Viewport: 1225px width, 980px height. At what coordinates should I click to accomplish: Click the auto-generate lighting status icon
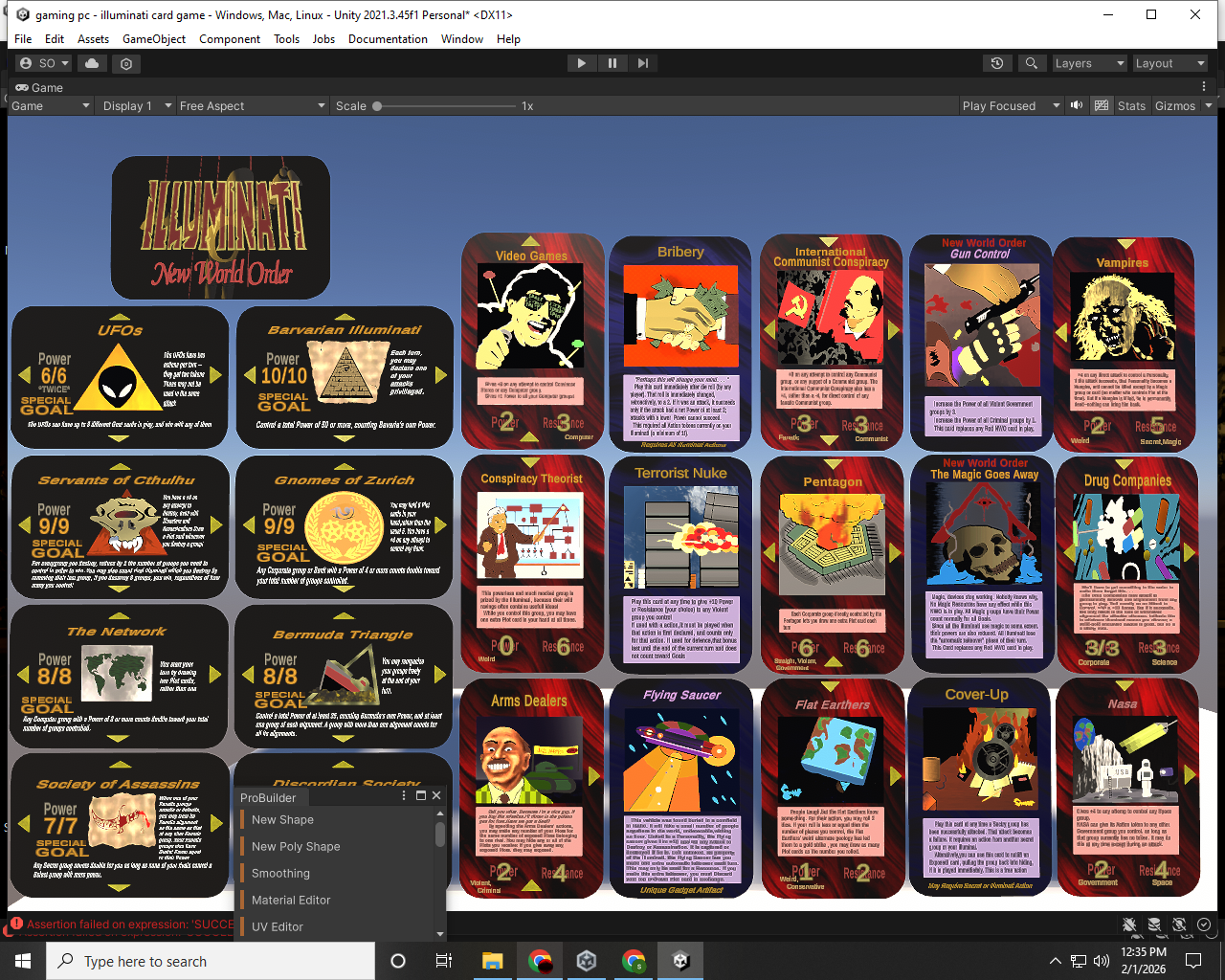pyautogui.click(x=1179, y=924)
